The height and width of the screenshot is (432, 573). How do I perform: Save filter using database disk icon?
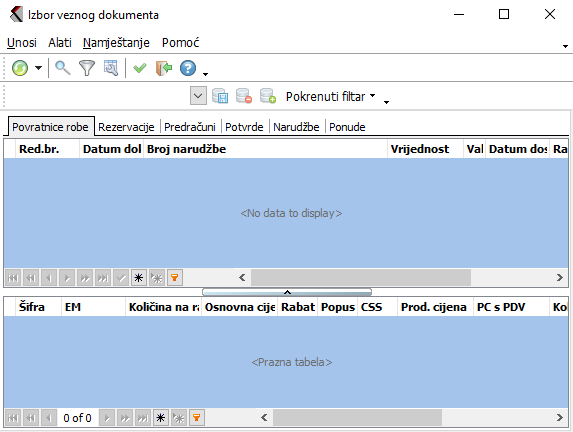(220, 96)
